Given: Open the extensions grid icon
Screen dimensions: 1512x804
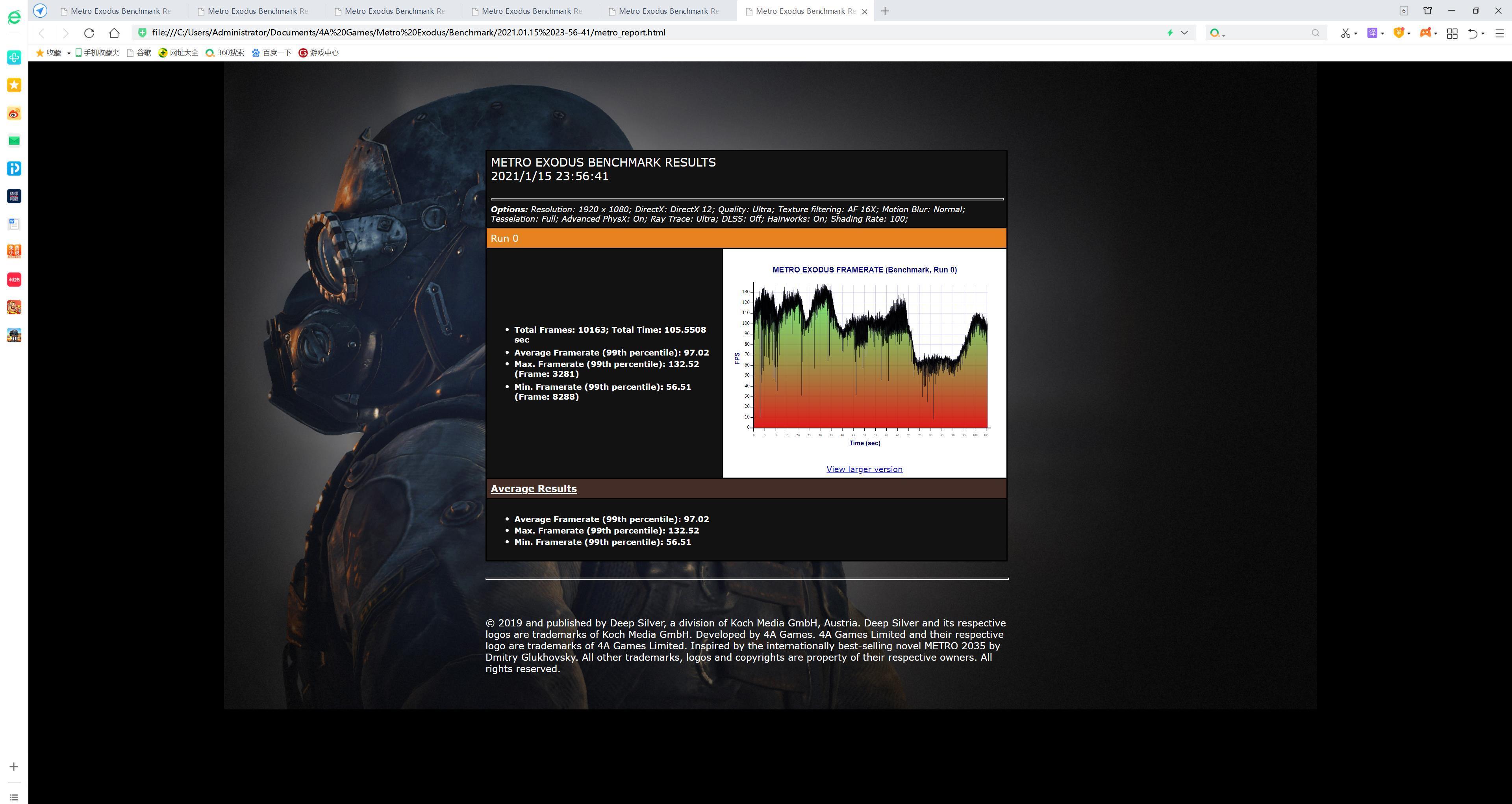Looking at the screenshot, I should [x=1452, y=33].
